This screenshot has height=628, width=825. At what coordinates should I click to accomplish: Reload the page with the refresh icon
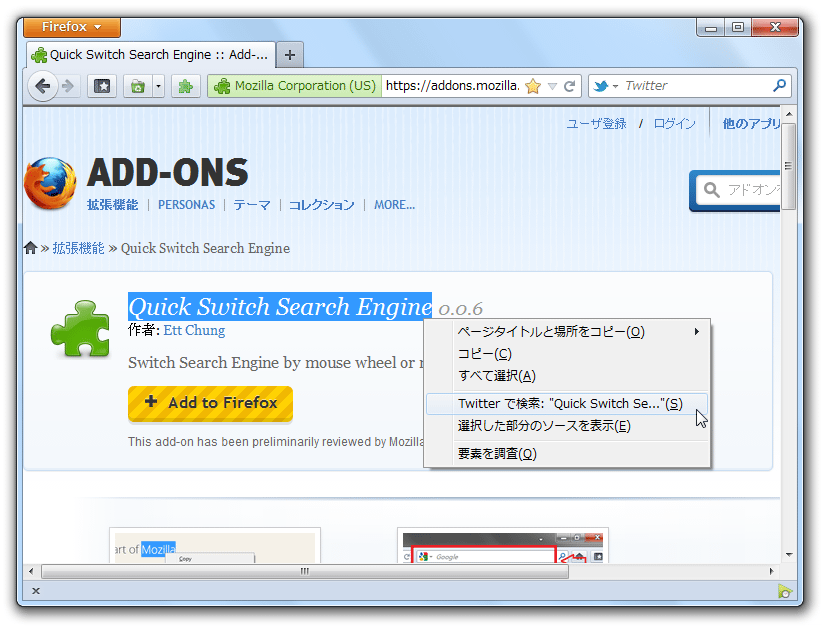coord(569,86)
